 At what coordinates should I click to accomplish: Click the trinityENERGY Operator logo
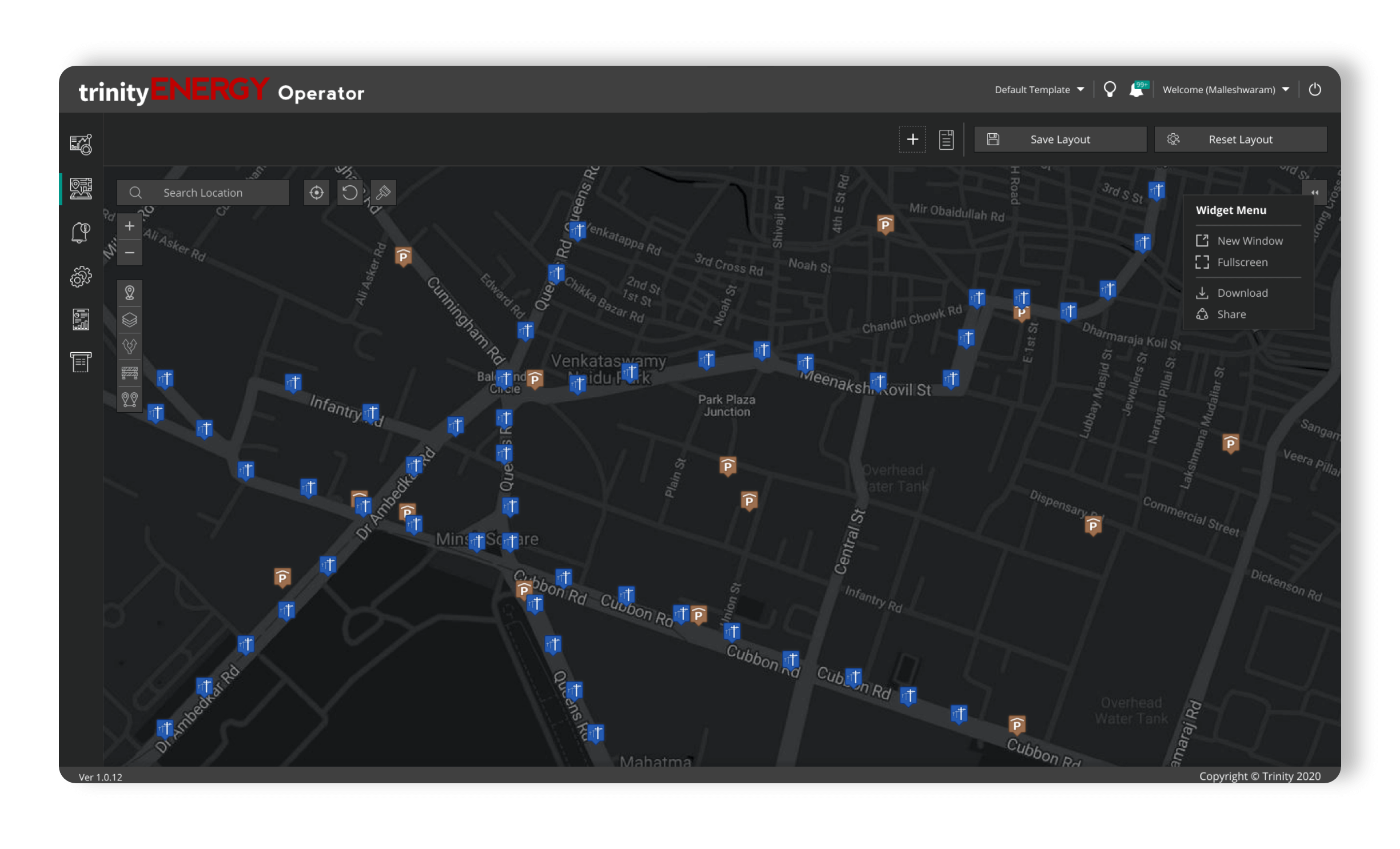(221, 91)
